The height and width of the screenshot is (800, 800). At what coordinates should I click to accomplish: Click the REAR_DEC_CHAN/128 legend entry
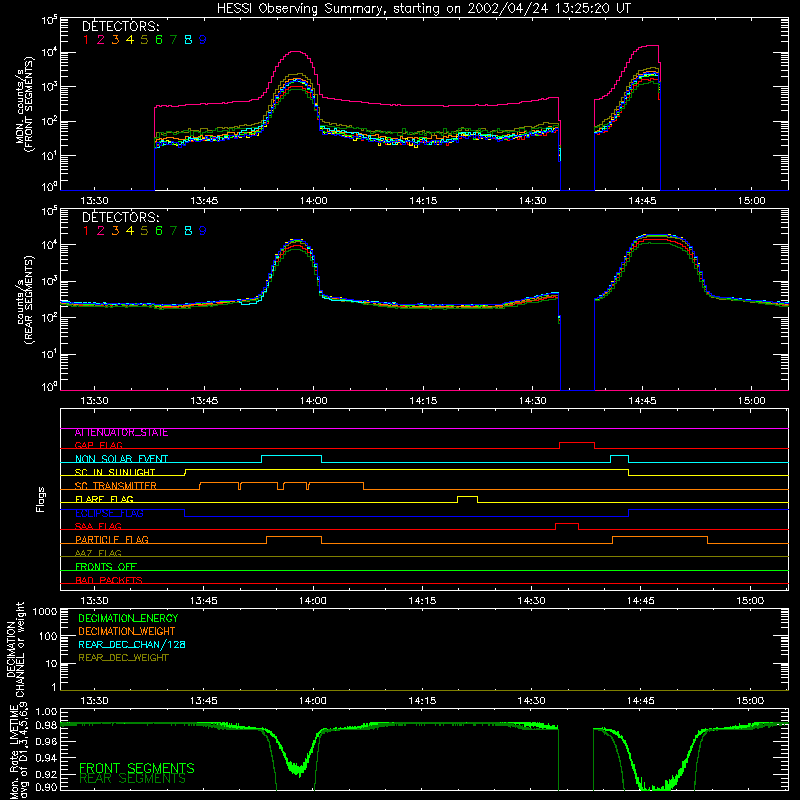[132, 644]
